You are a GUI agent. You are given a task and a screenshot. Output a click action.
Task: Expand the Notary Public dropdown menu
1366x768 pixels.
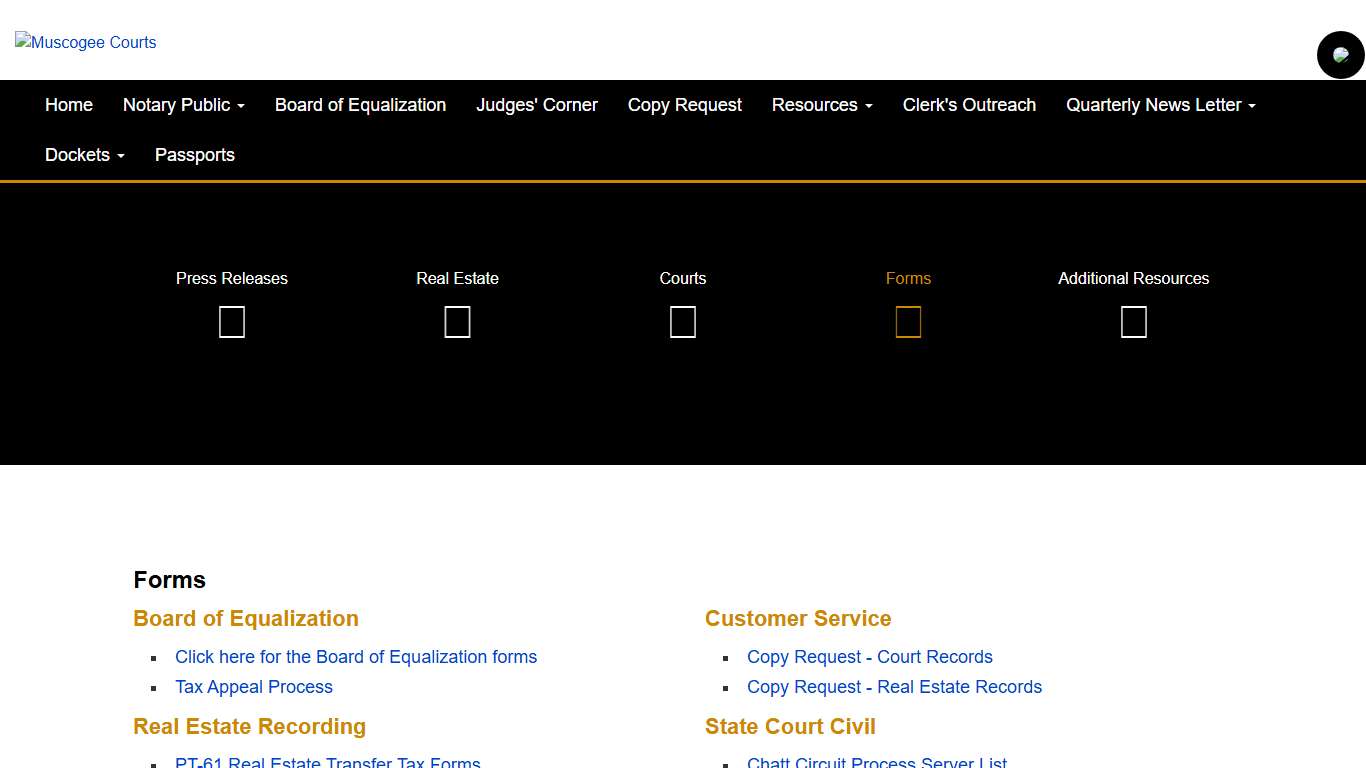[x=184, y=105]
